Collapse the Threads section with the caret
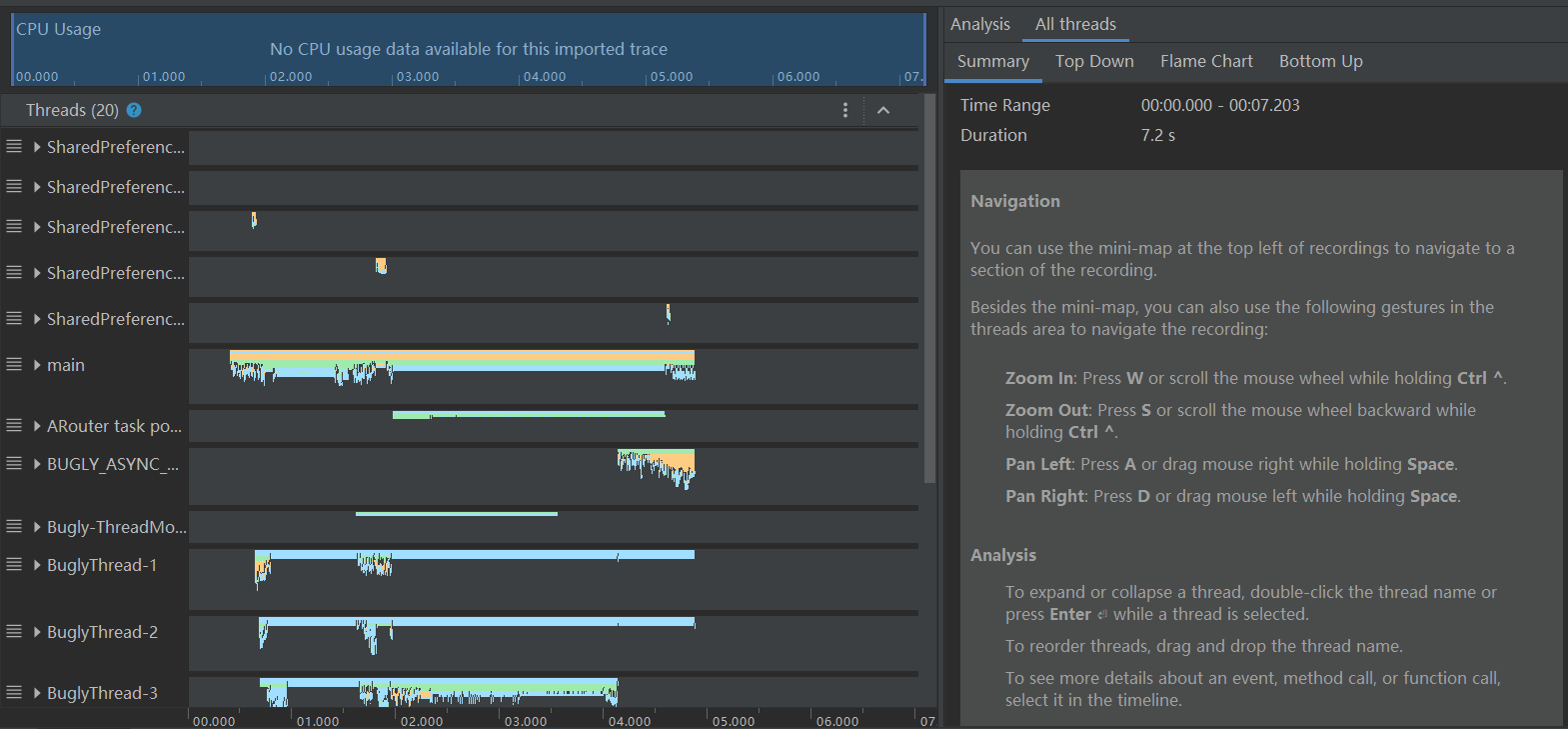This screenshot has width=1568, height=729. [x=883, y=110]
